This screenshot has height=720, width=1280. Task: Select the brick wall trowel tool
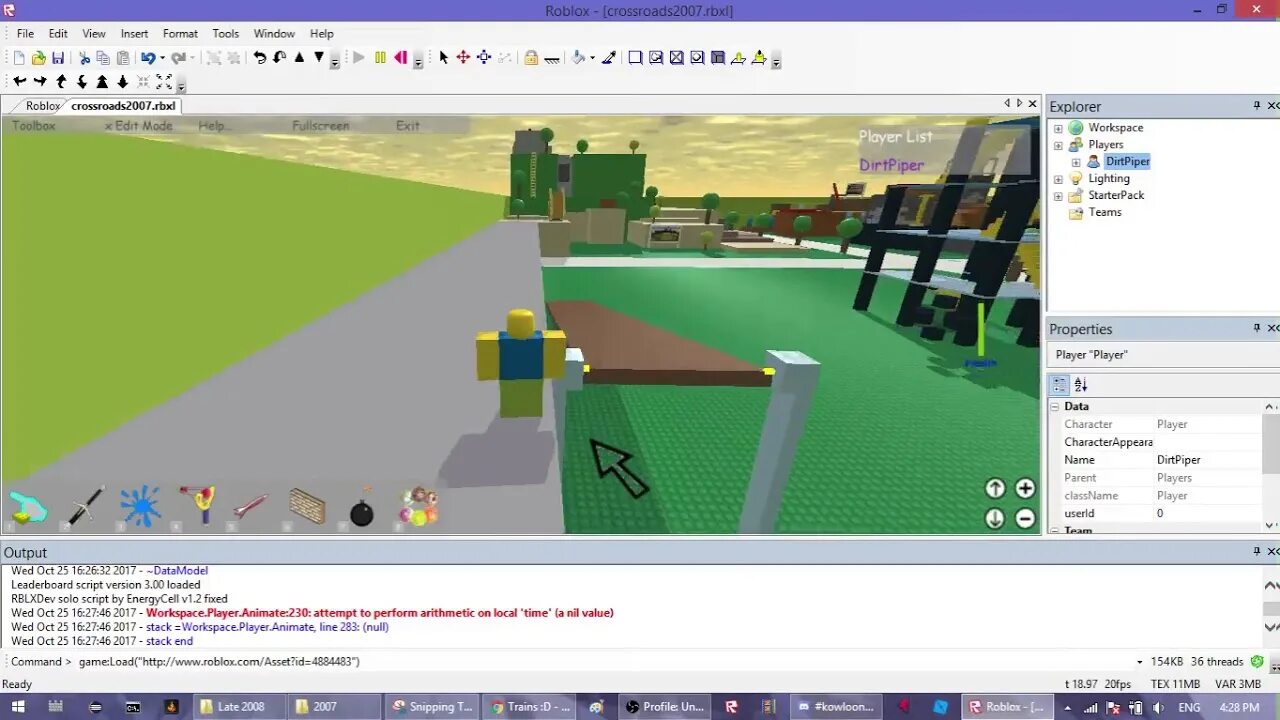[306, 506]
